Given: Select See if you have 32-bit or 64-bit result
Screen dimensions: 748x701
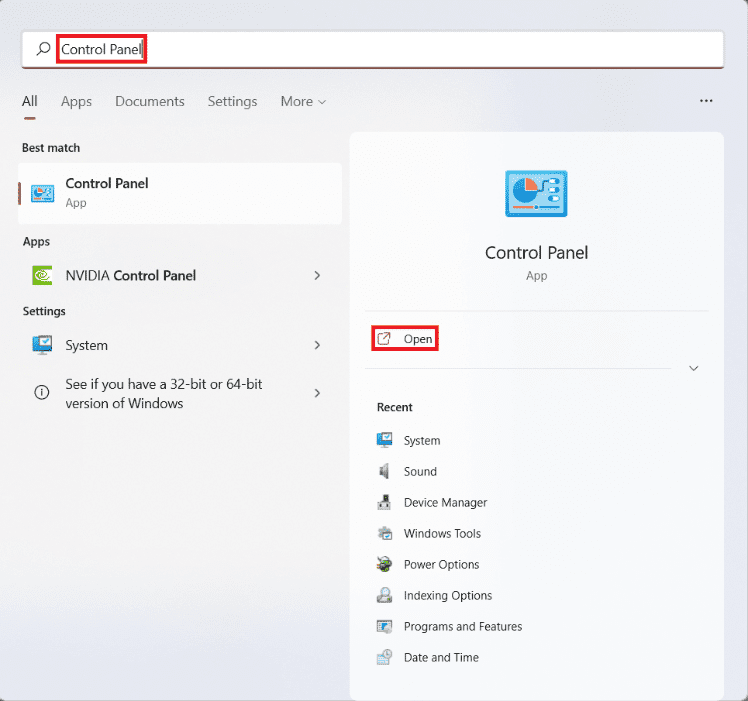Looking at the screenshot, I should click(180, 394).
